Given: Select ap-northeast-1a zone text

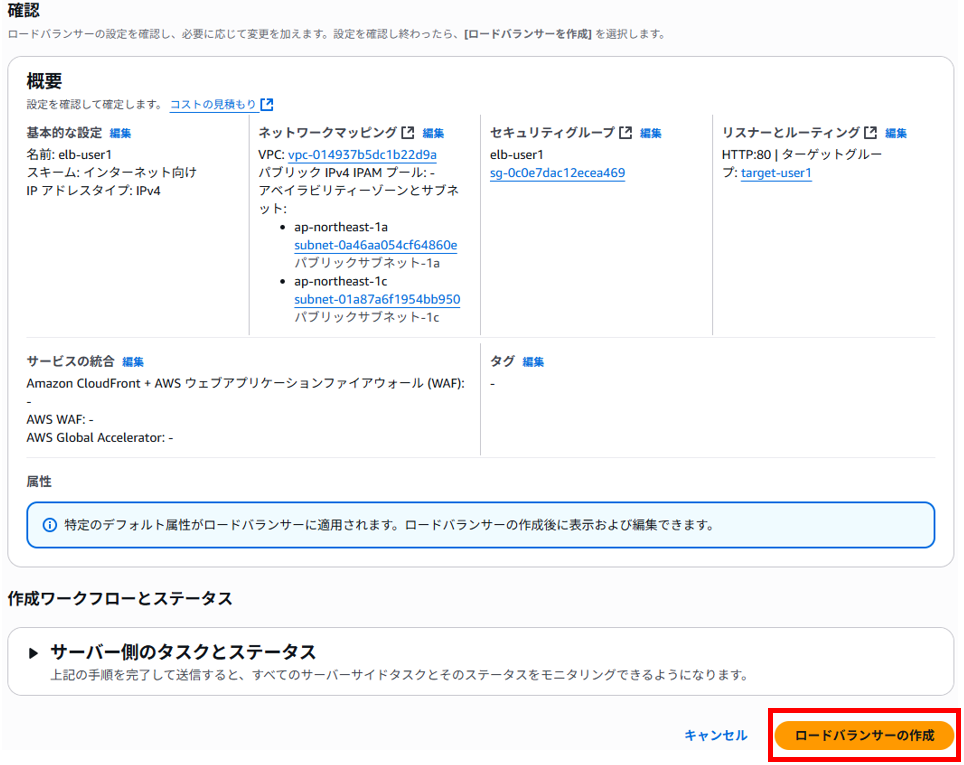Looking at the screenshot, I should pos(341,228).
